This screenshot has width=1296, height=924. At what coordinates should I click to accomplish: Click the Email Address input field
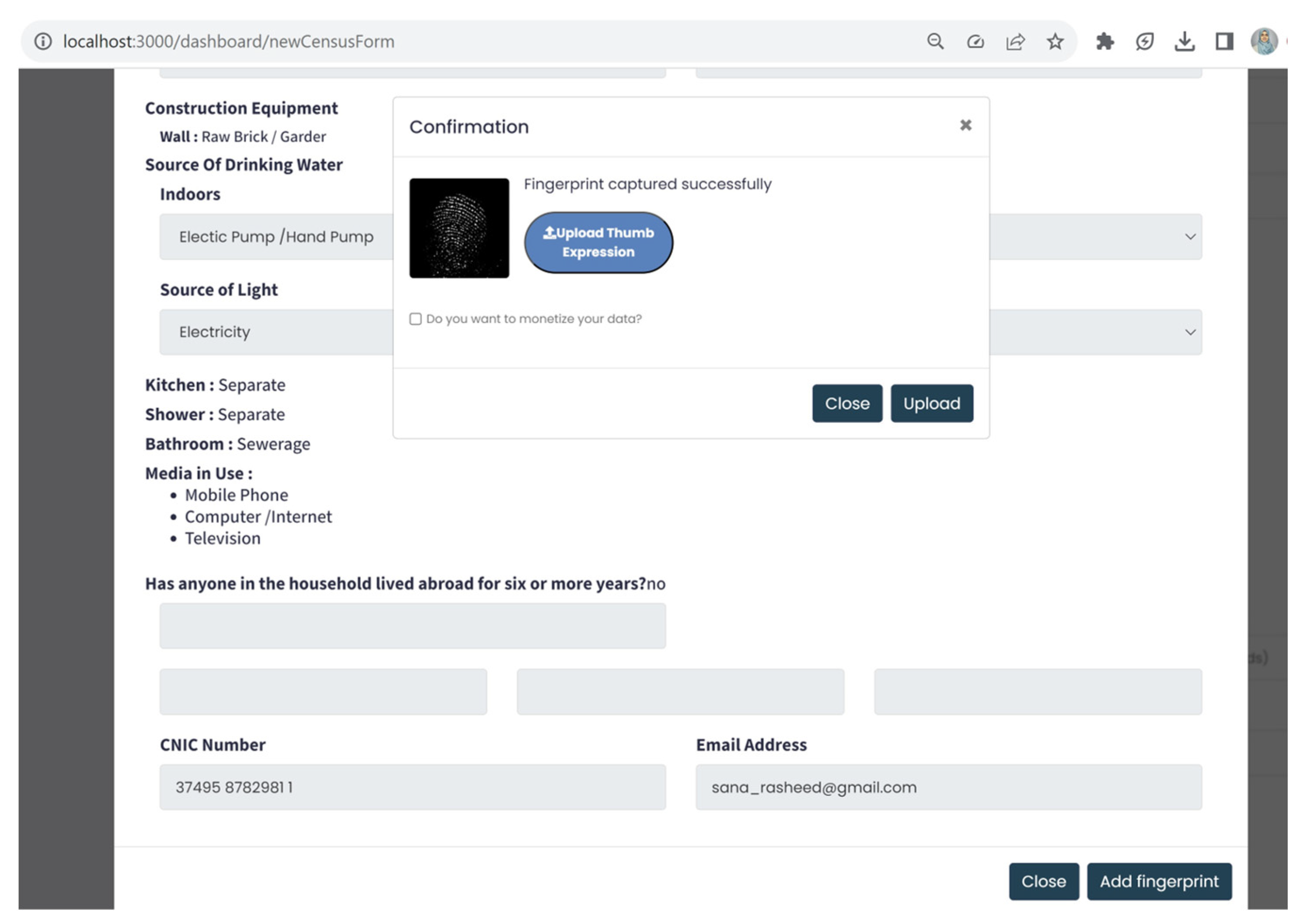948,787
